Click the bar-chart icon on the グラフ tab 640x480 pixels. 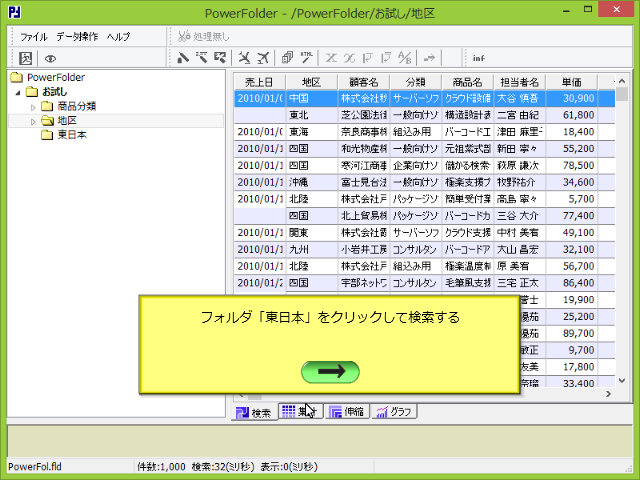tap(382, 412)
